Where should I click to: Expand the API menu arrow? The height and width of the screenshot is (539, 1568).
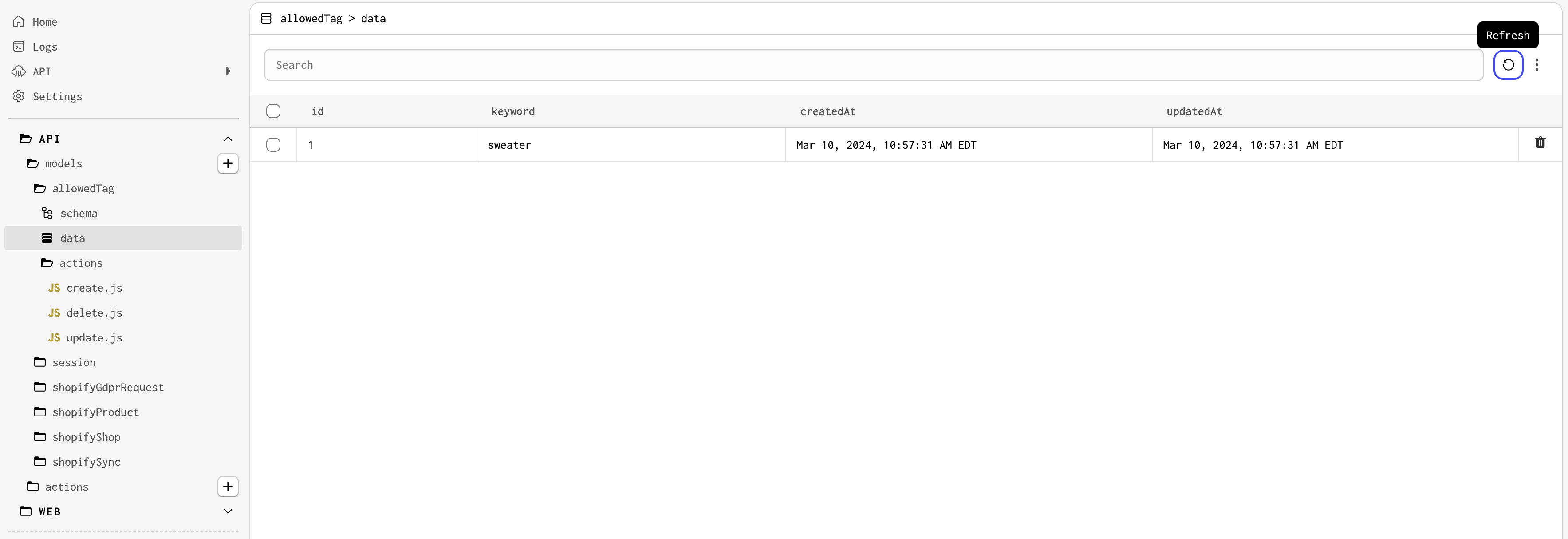228,71
